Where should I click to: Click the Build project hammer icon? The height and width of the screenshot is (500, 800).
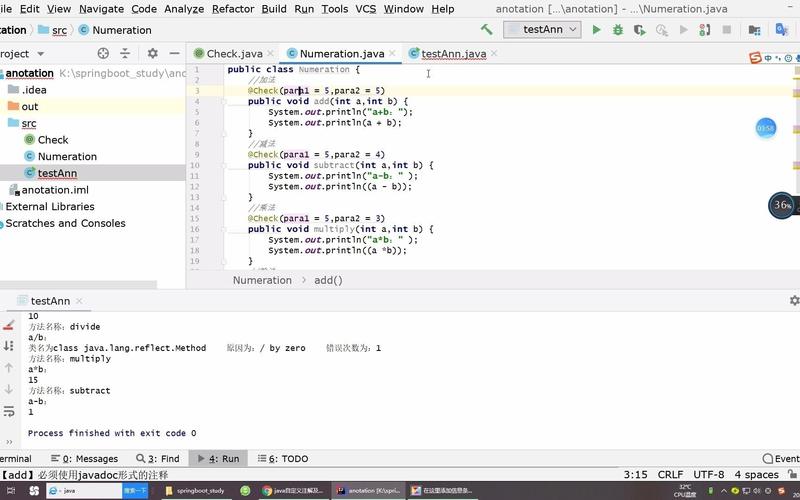(x=486, y=30)
